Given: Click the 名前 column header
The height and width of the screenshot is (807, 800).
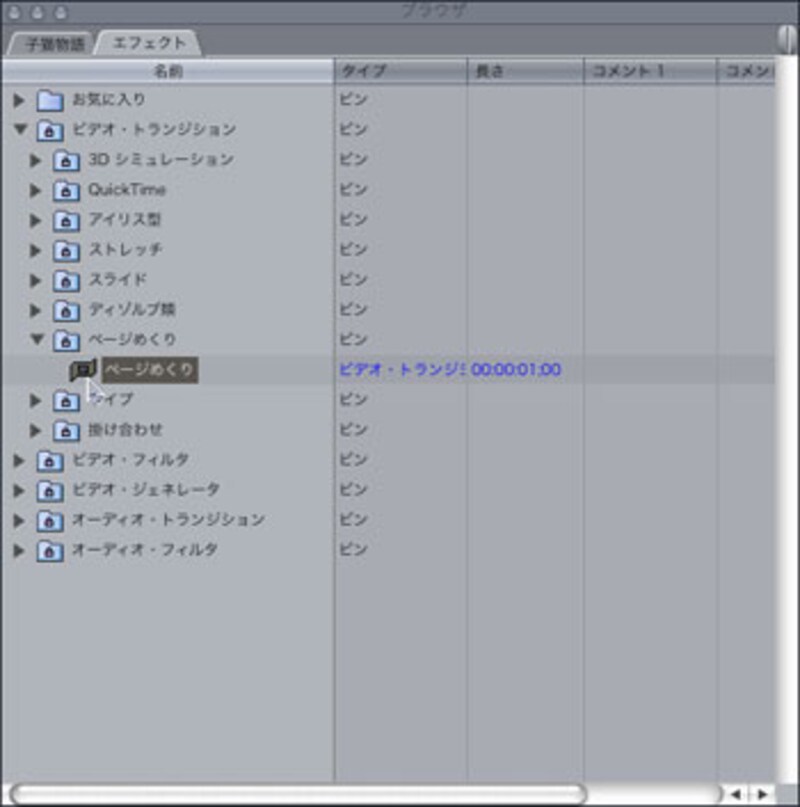Looking at the screenshot, I should (x=168, y=72).
